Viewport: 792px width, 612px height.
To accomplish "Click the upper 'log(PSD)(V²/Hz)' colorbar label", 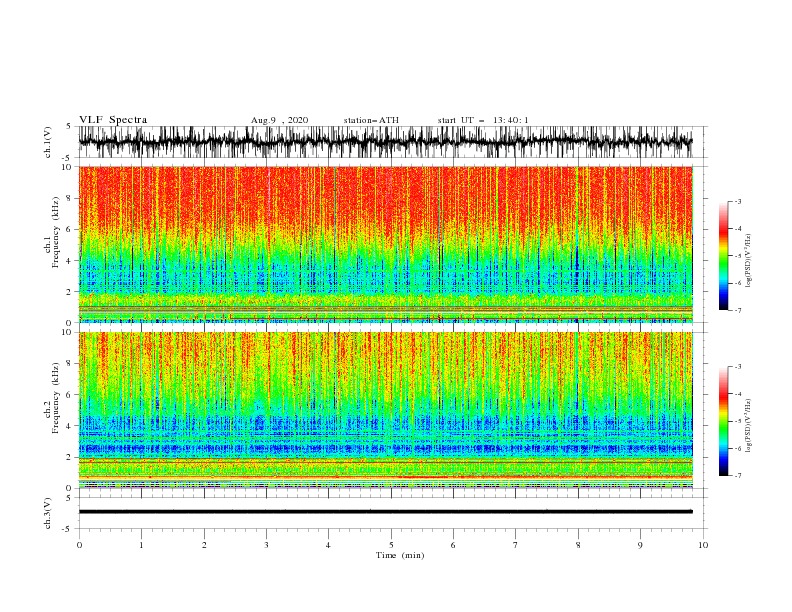I will coord(748,261).
